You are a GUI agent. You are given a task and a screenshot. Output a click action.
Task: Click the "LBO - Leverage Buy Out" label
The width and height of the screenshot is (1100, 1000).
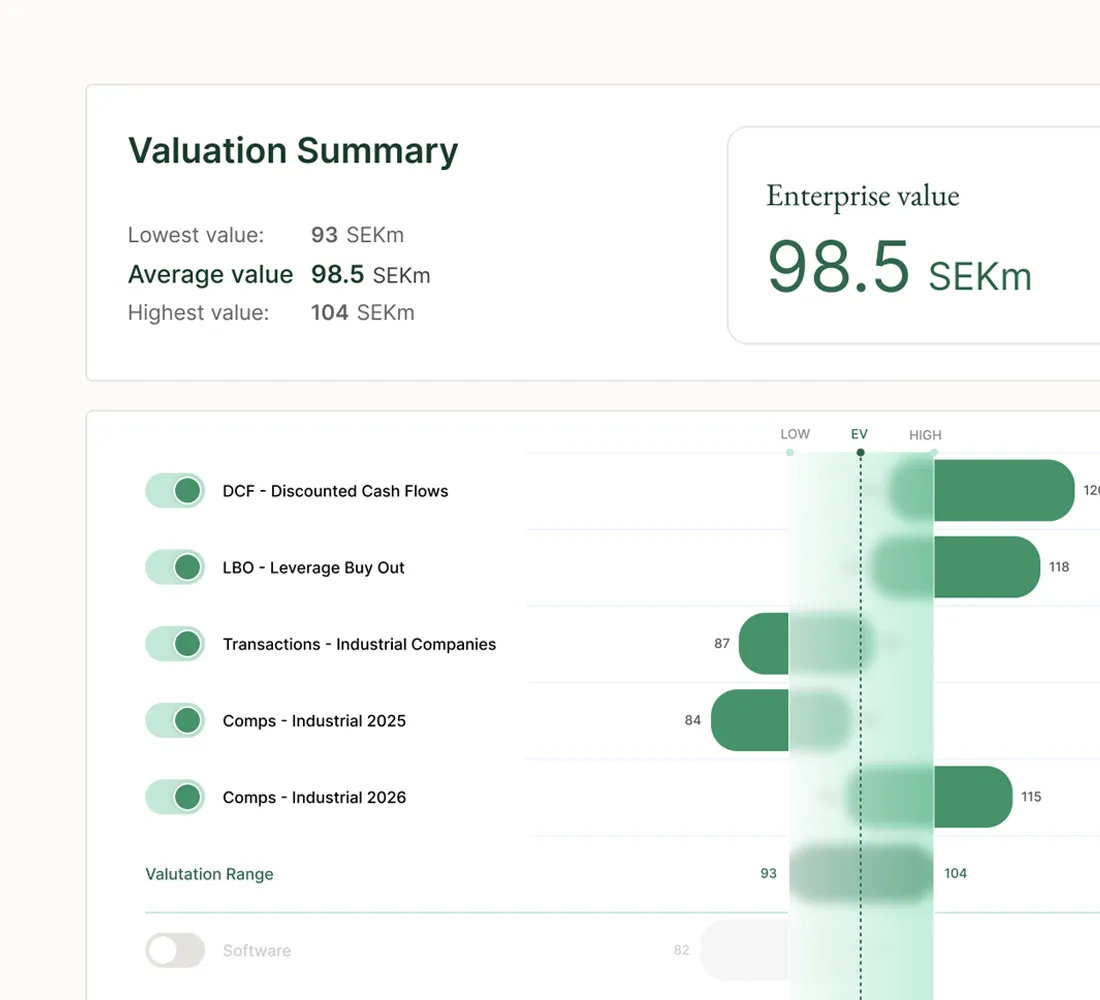click(314, 568)
